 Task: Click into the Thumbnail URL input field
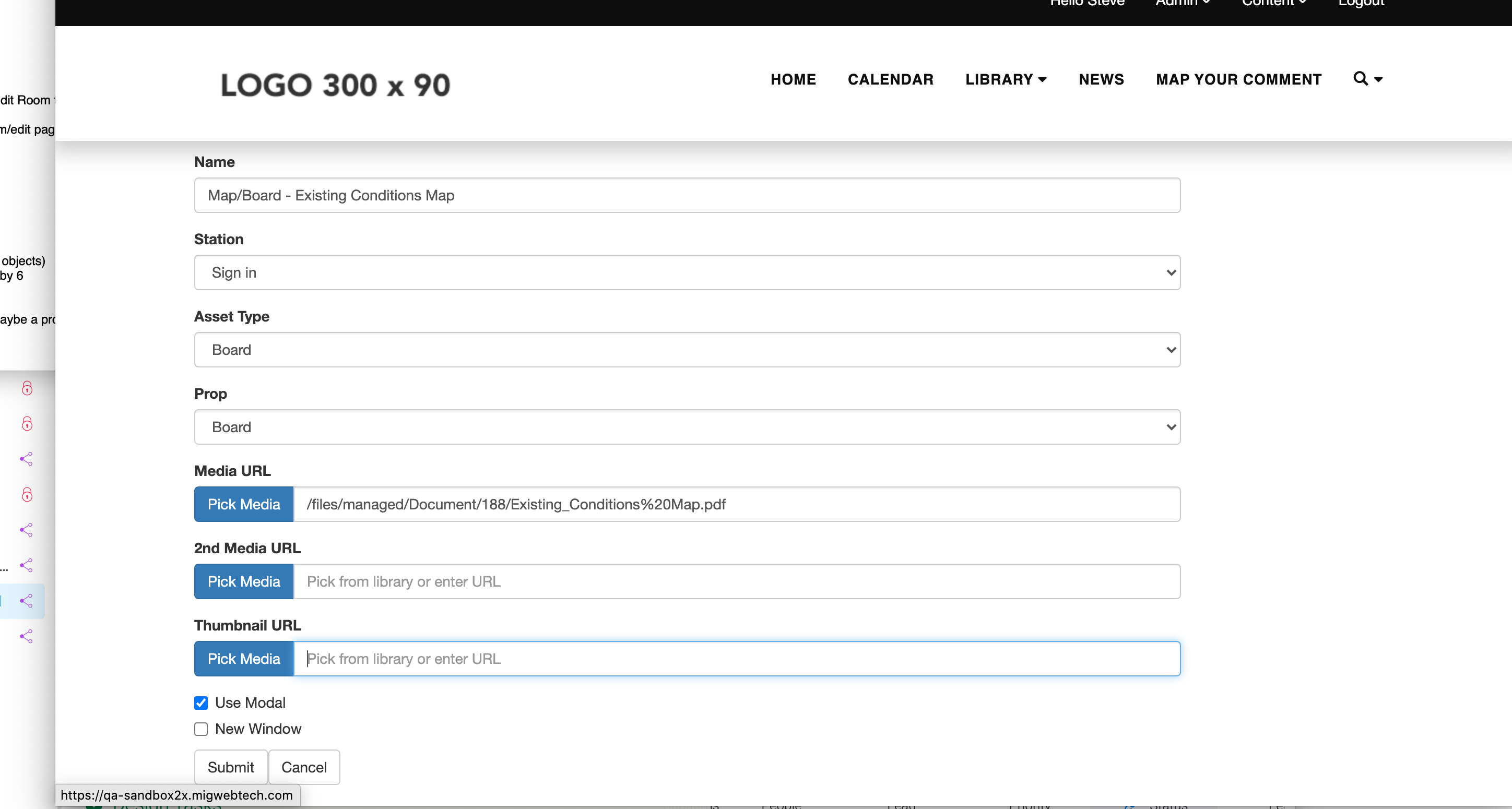tap(737, 659)
